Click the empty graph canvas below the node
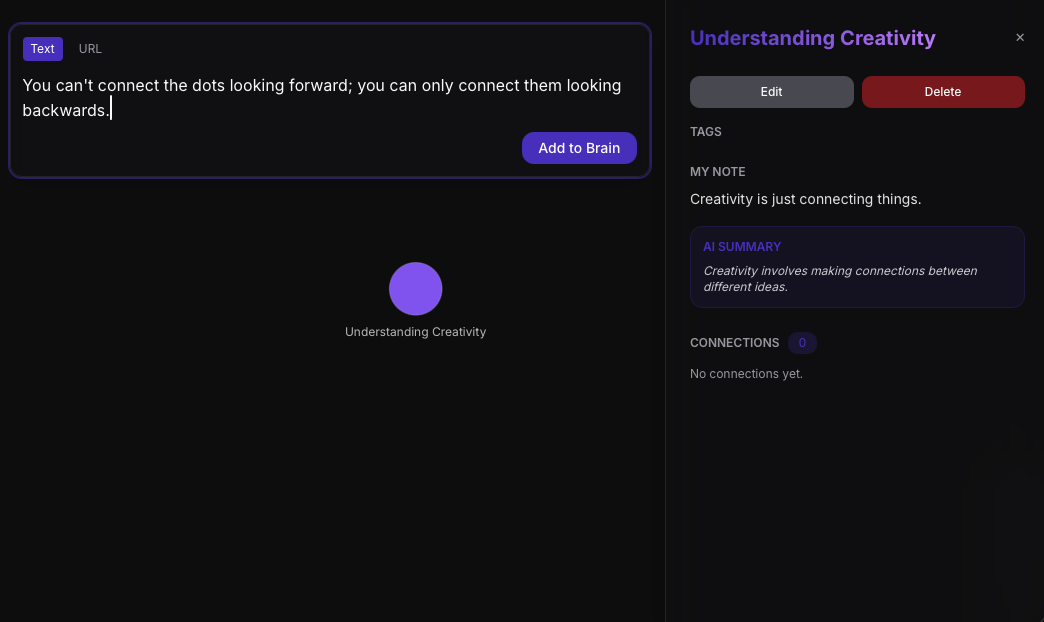This screenshot has height=622, width=1044. pyautogui.click(x=330, y=480)
